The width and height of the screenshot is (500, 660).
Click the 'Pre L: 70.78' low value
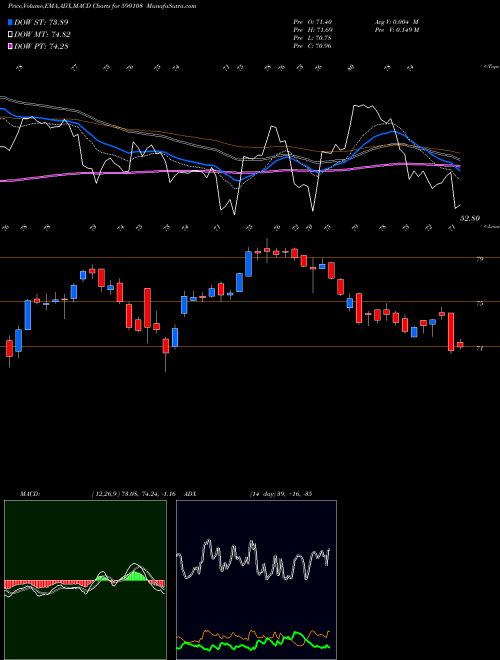coord(312,38)
